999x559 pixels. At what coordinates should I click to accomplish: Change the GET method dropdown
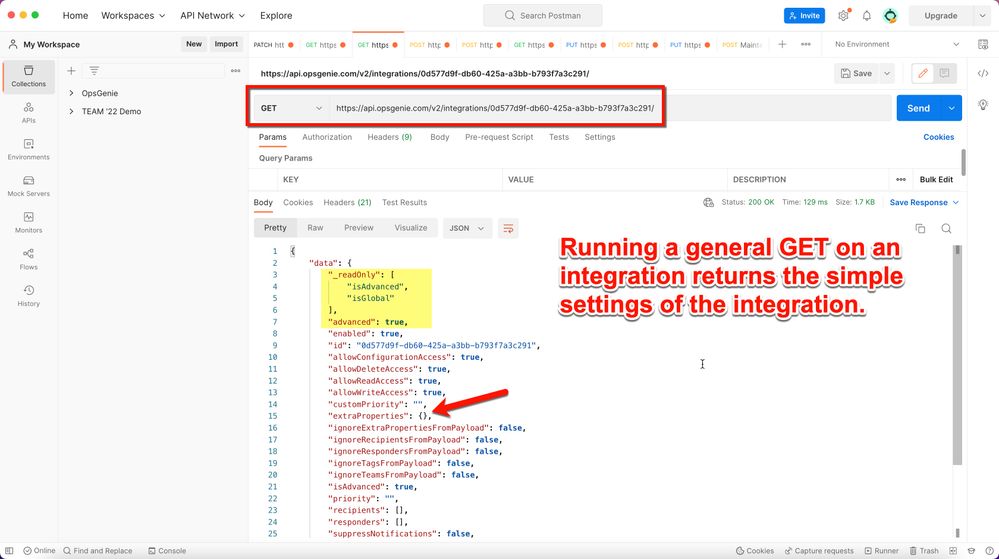tap(291, 108)
